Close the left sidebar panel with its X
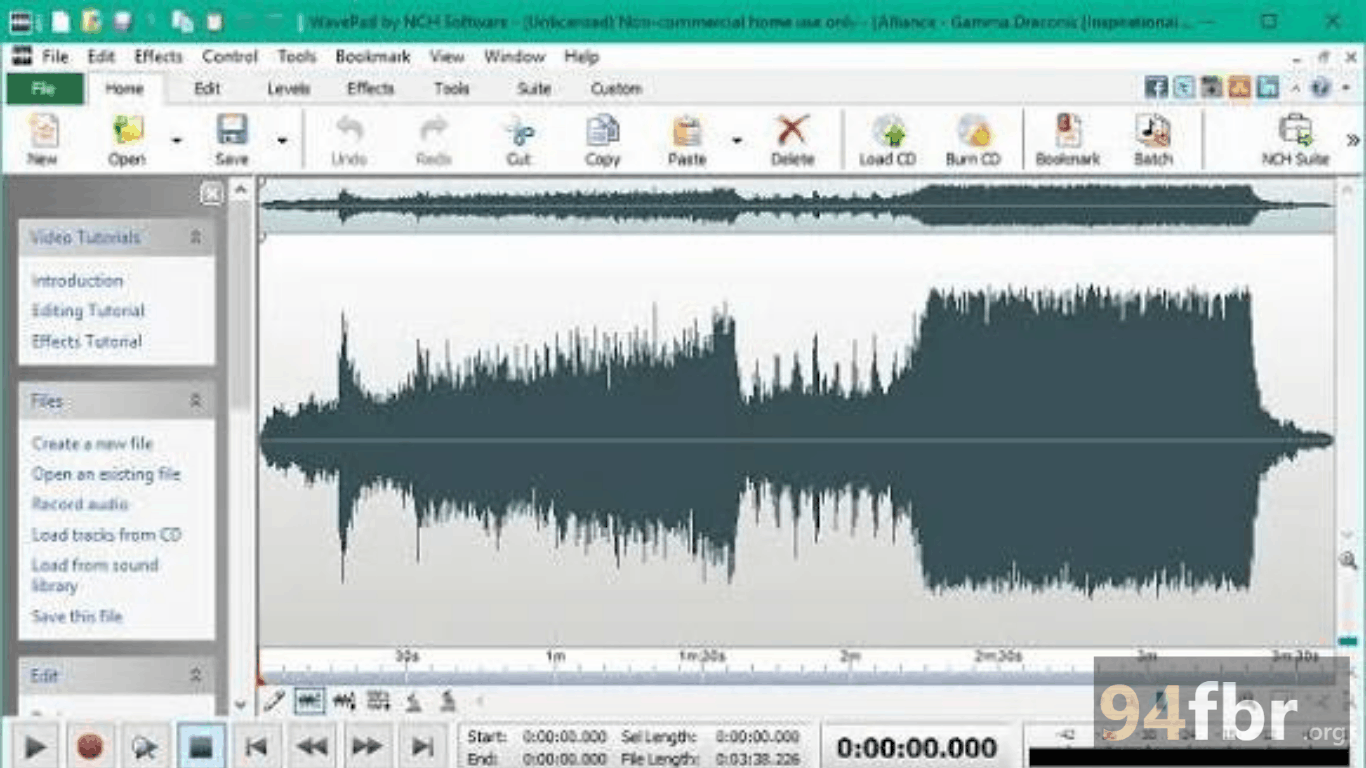1366x768 pixels. 212,193
